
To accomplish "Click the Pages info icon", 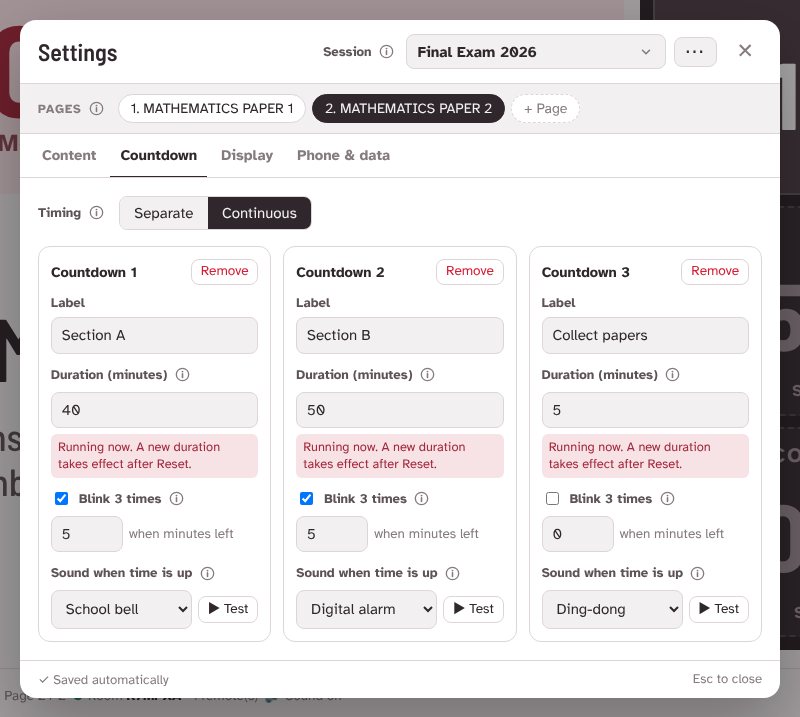I will pos(96,109).
